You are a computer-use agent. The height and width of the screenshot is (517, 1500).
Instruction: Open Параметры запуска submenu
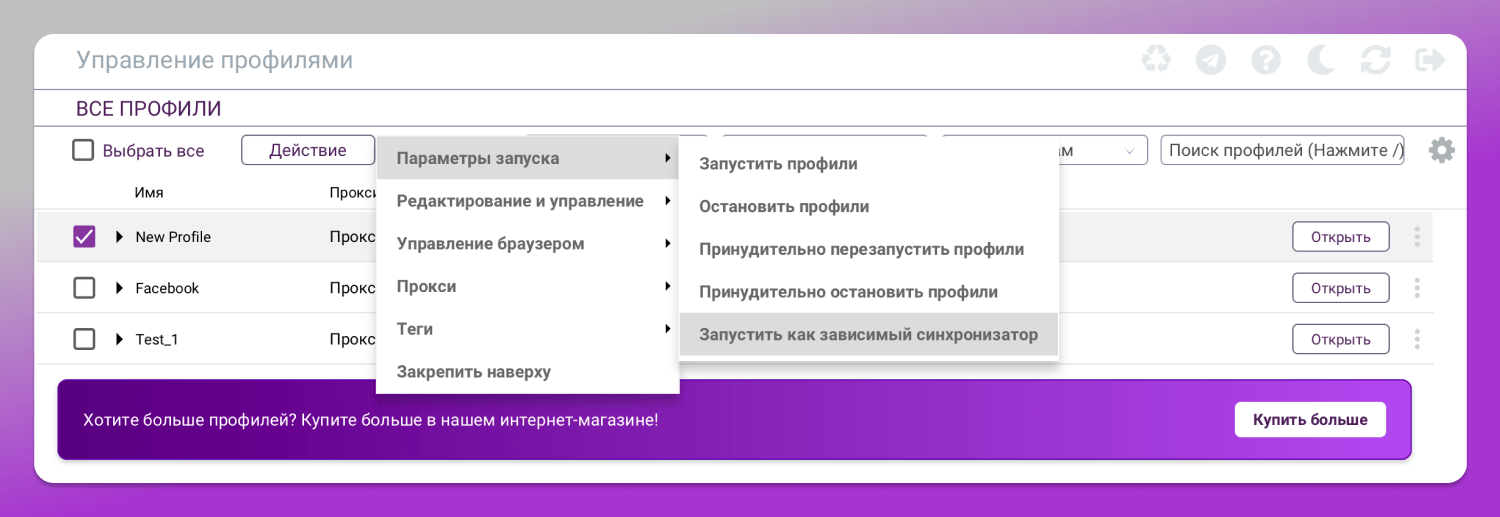(x=528, y=158)
